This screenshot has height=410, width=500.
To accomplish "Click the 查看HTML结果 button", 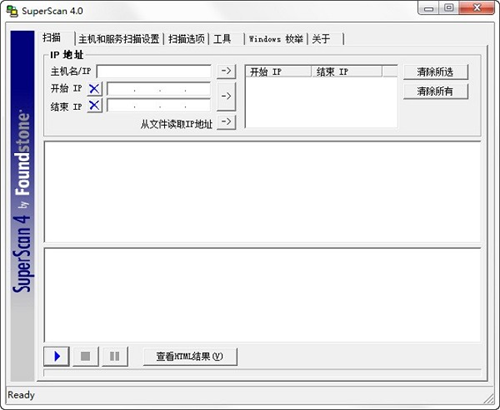I will [190, 357].
